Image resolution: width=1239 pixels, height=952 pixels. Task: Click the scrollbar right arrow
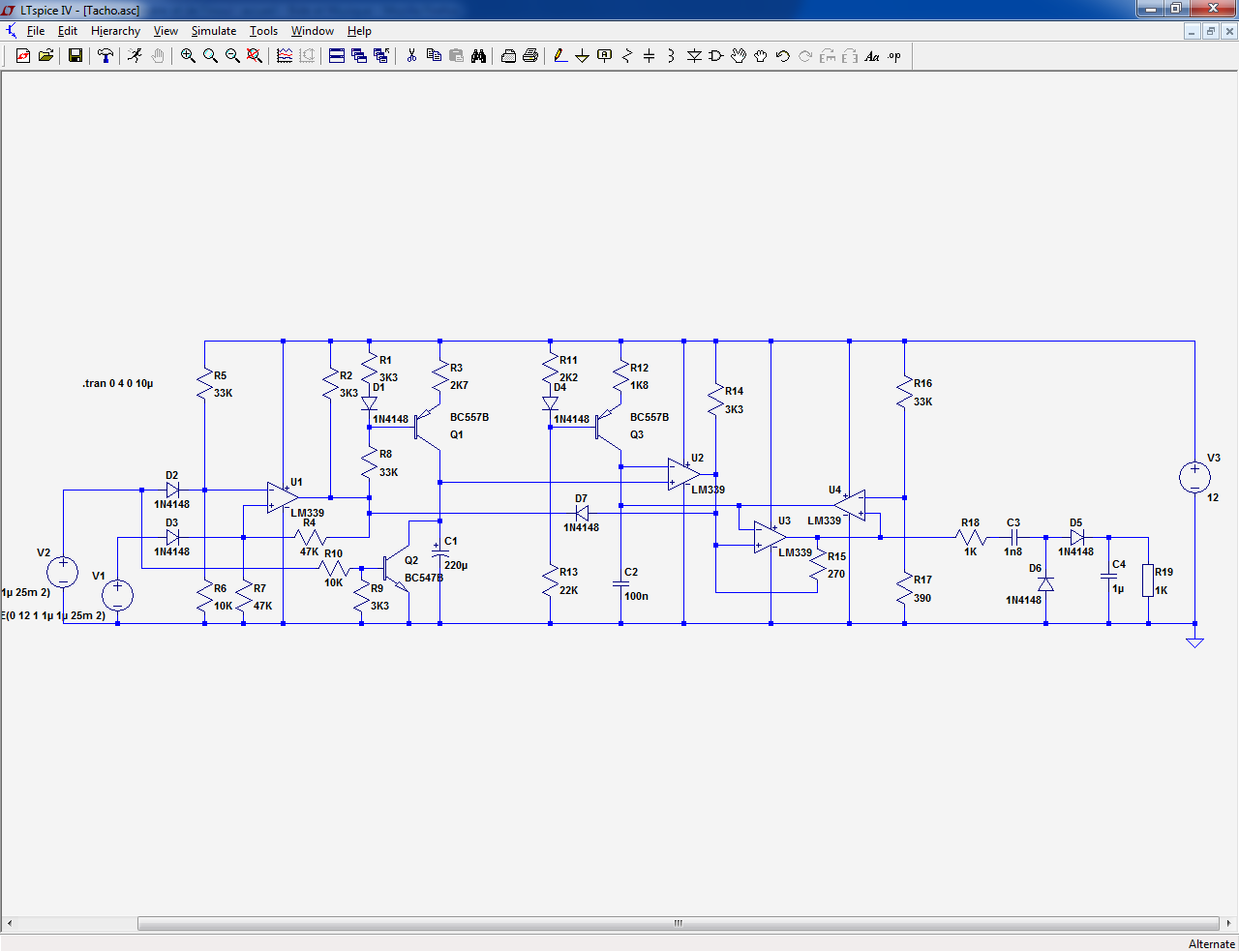point(1228,923)
